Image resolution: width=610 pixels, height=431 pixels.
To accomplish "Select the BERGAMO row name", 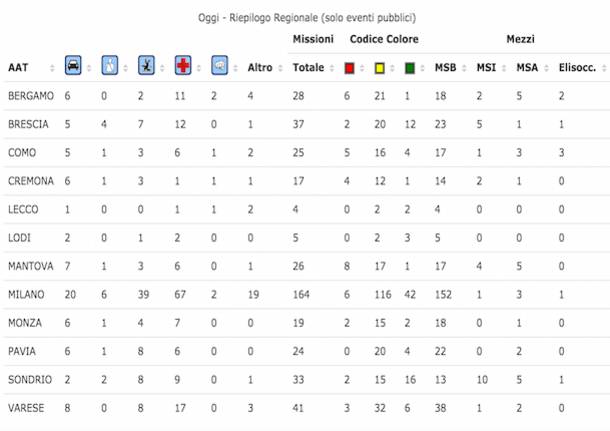I will 31,96.
